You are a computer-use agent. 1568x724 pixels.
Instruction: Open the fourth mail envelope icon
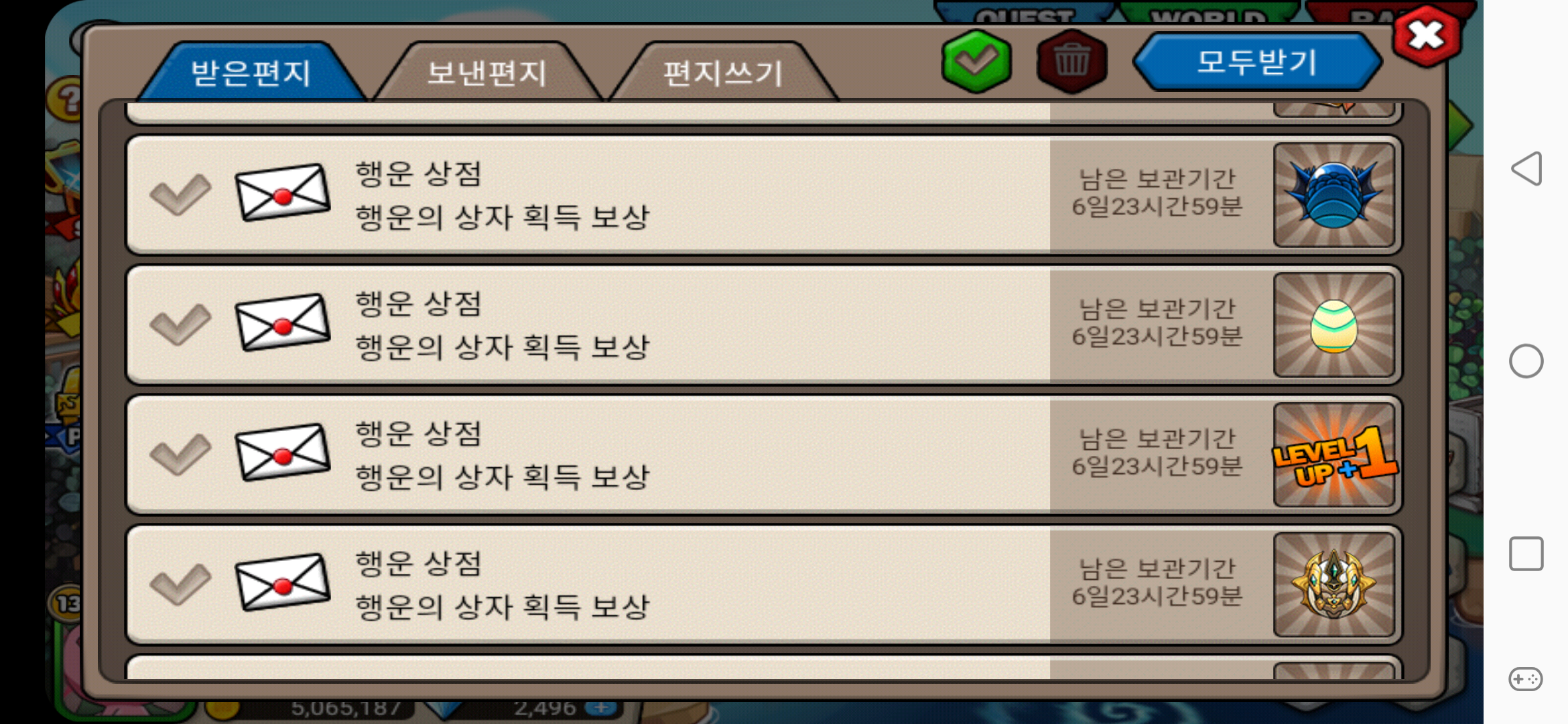pyautogui.click(x=282, y=583)
